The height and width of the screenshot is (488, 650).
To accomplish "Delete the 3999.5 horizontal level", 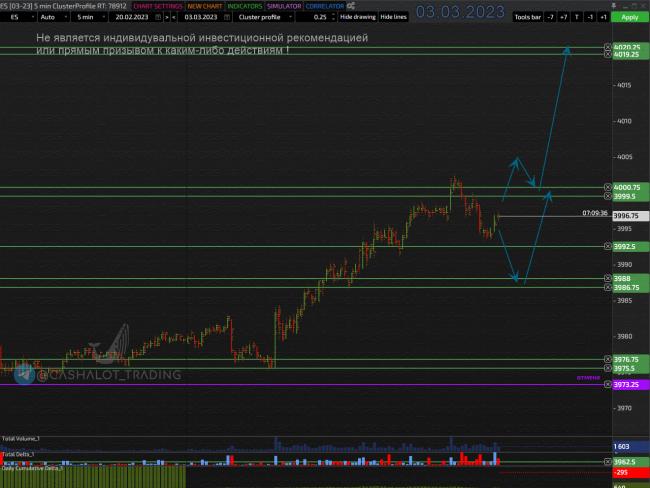I will [607, 196].
